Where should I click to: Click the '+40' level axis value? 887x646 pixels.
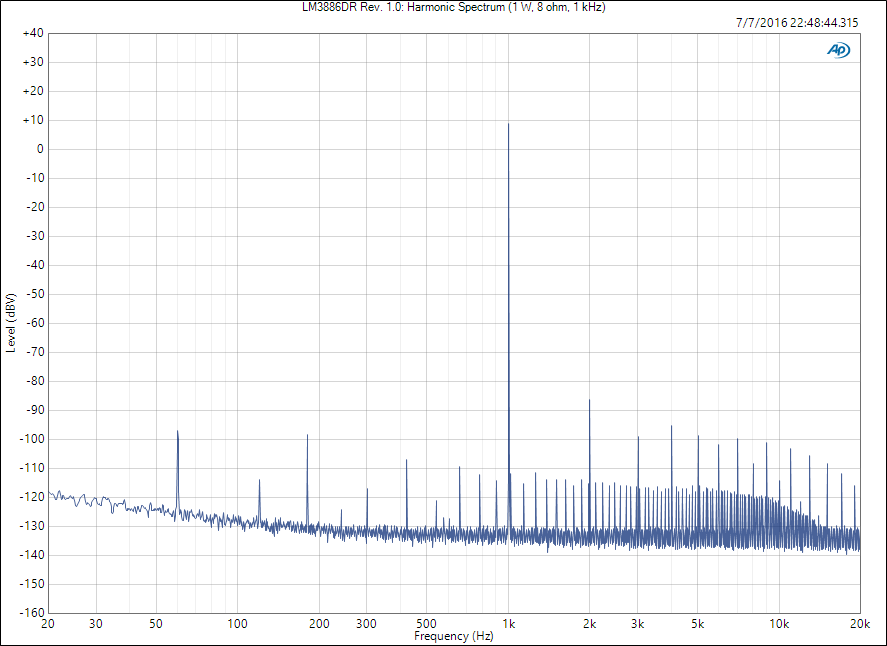click(x=33, y=33)
